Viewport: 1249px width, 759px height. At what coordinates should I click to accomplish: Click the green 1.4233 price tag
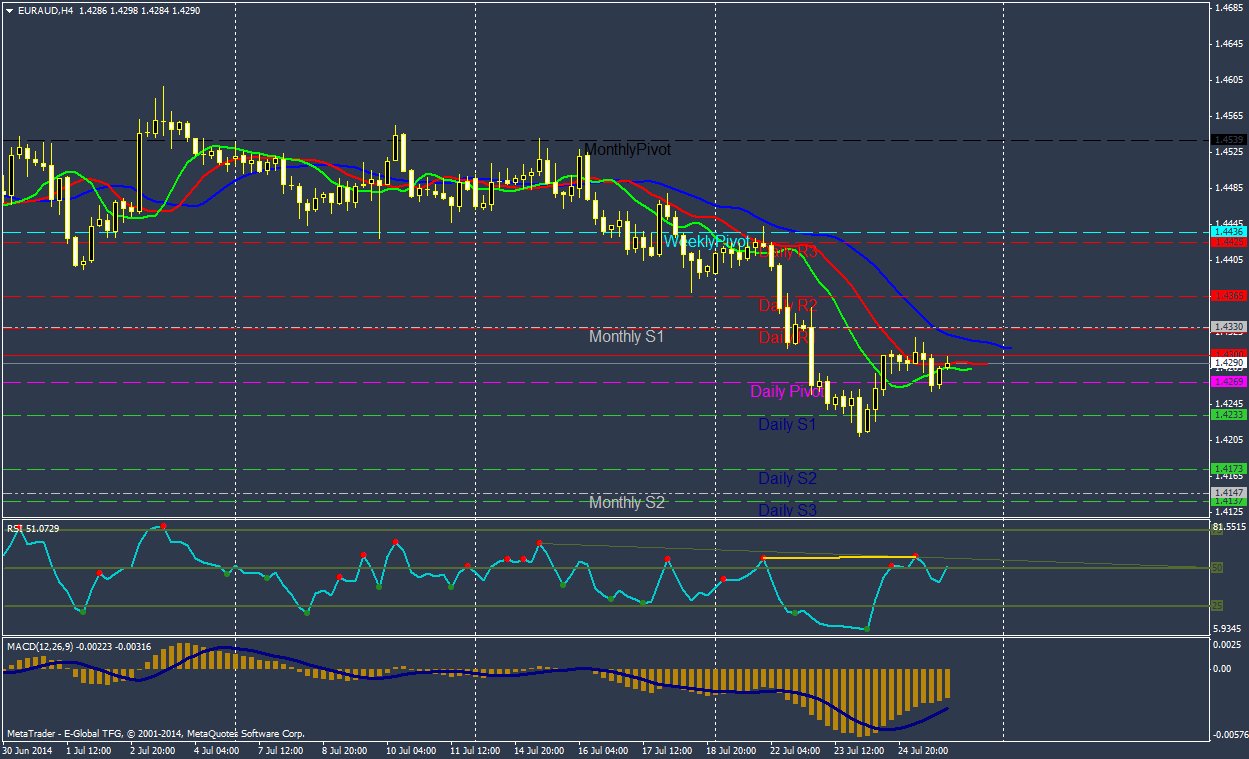(x=1227, y=414)
